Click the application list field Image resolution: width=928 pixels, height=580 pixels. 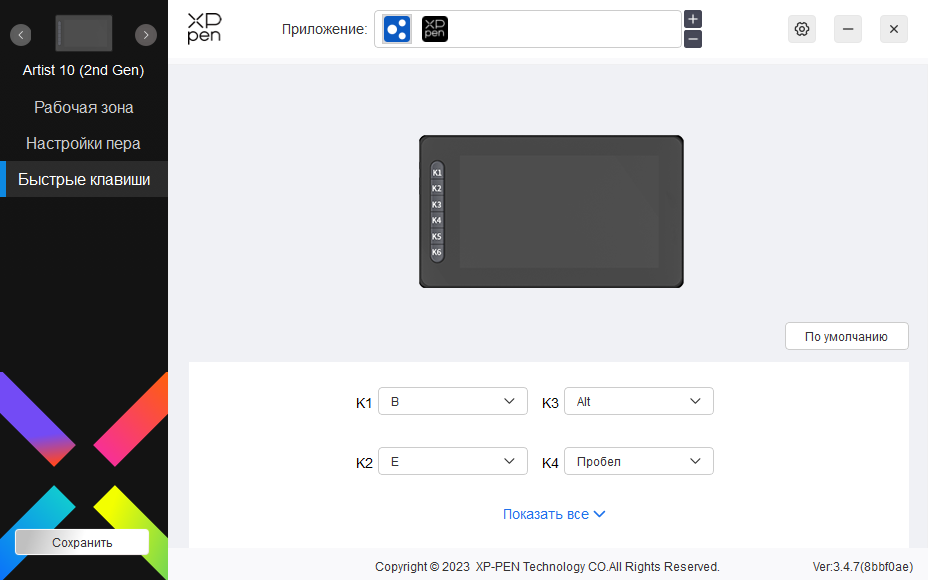(528, 29)
